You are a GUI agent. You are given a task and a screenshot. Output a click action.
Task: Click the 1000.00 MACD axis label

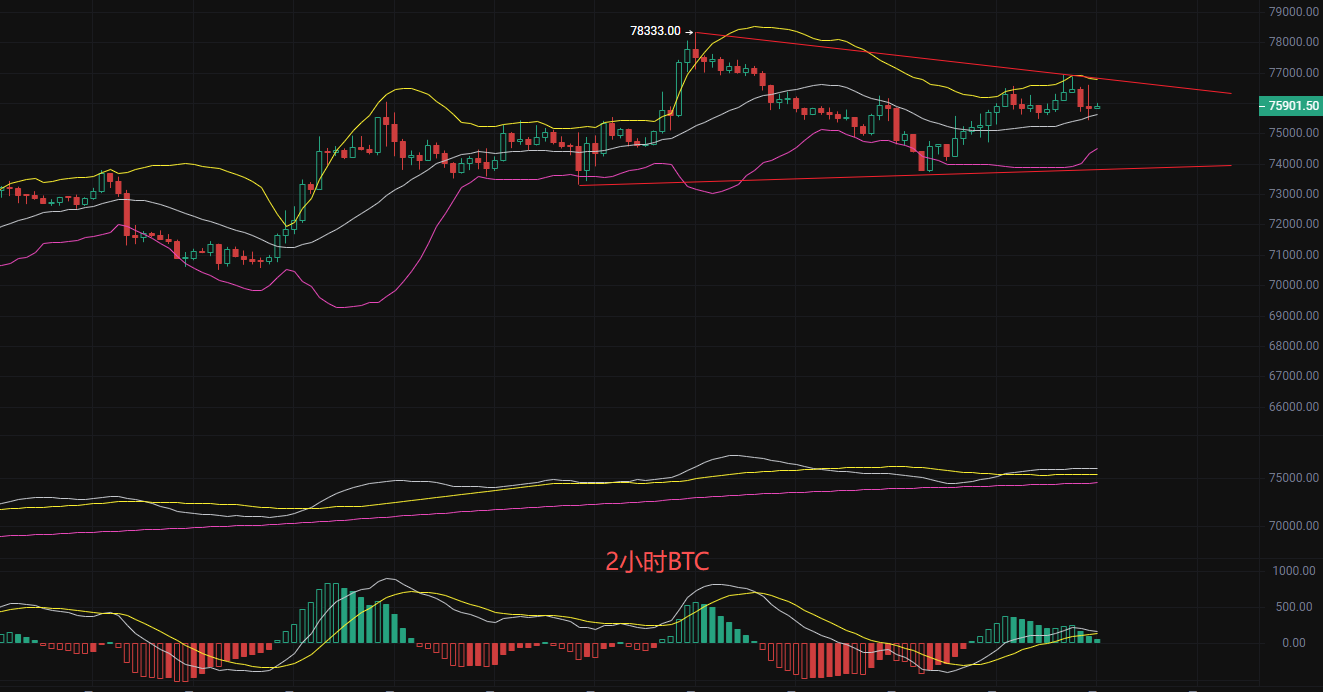tap(1296, 571)
